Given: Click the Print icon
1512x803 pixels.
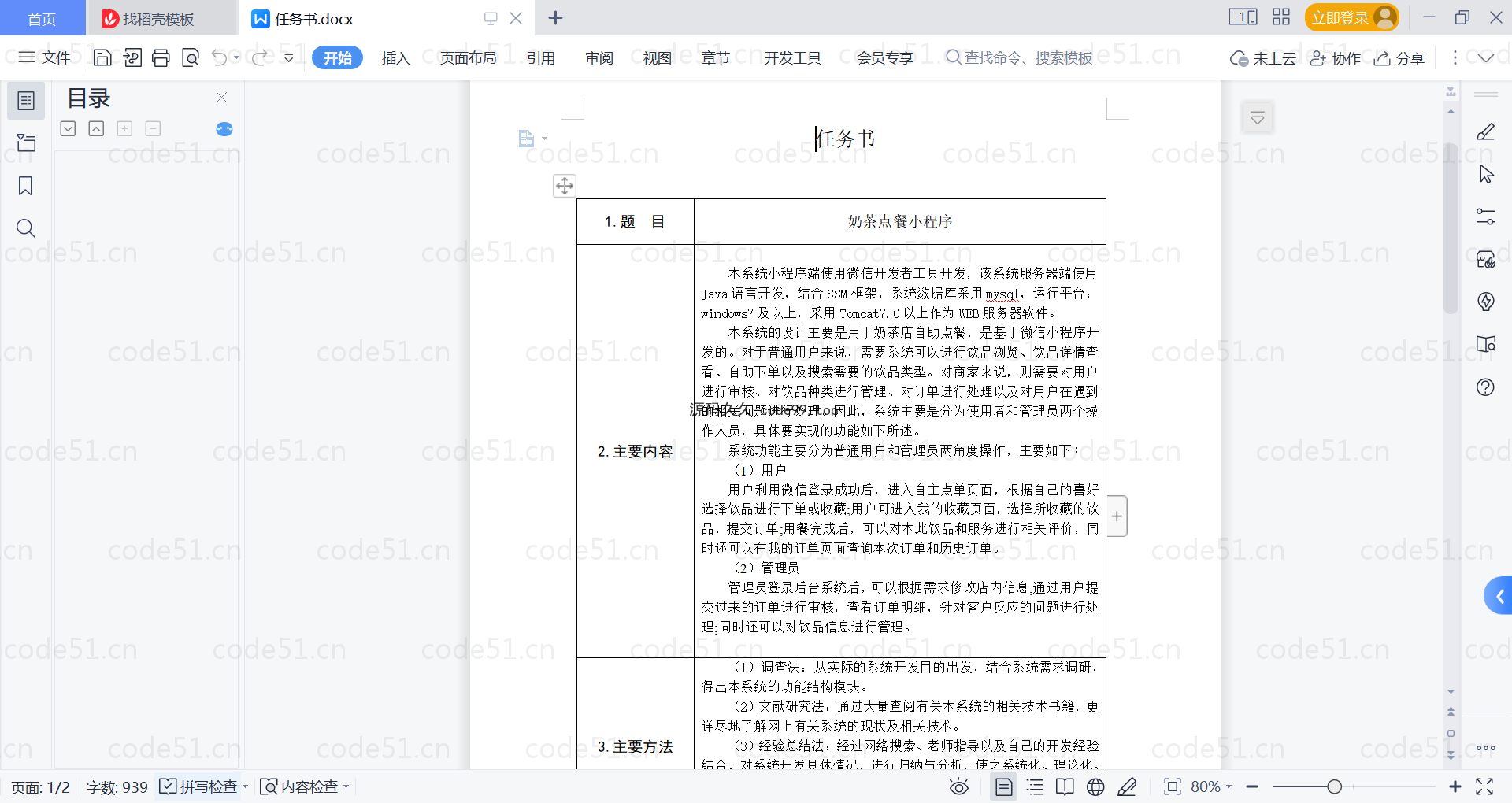Looking at the screenshot, I should point(161,57).
